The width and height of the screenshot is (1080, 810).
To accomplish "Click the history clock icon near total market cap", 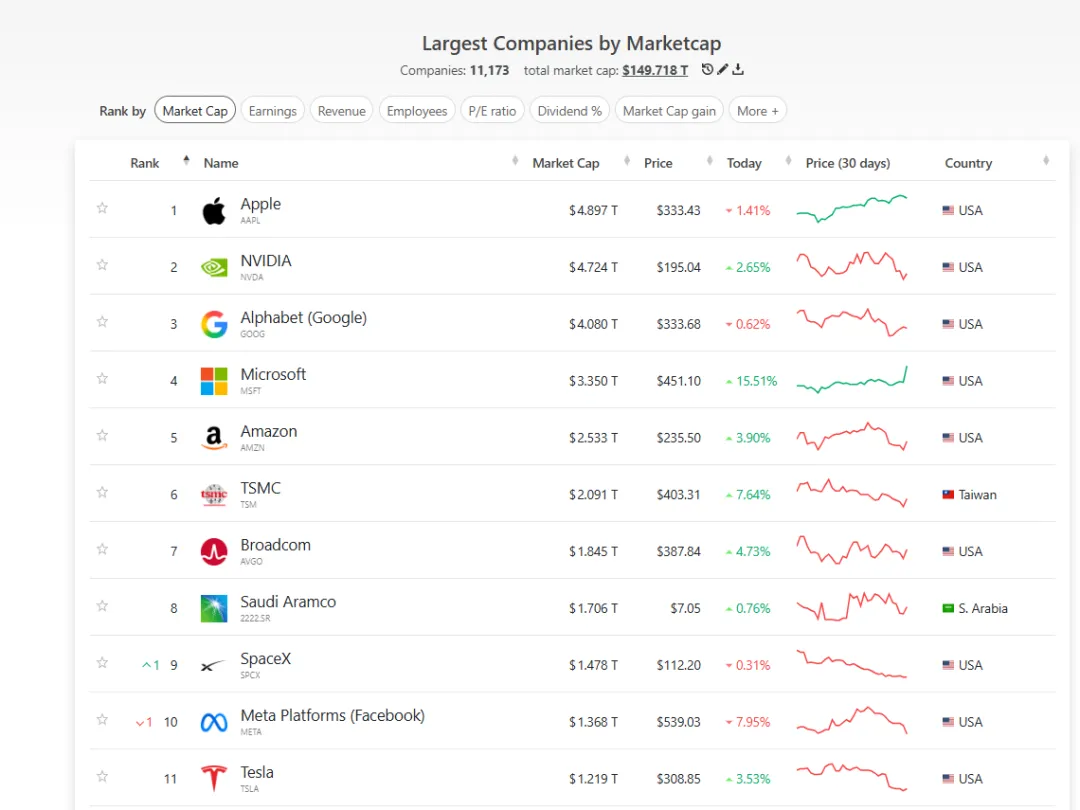I will coord(707,69).
